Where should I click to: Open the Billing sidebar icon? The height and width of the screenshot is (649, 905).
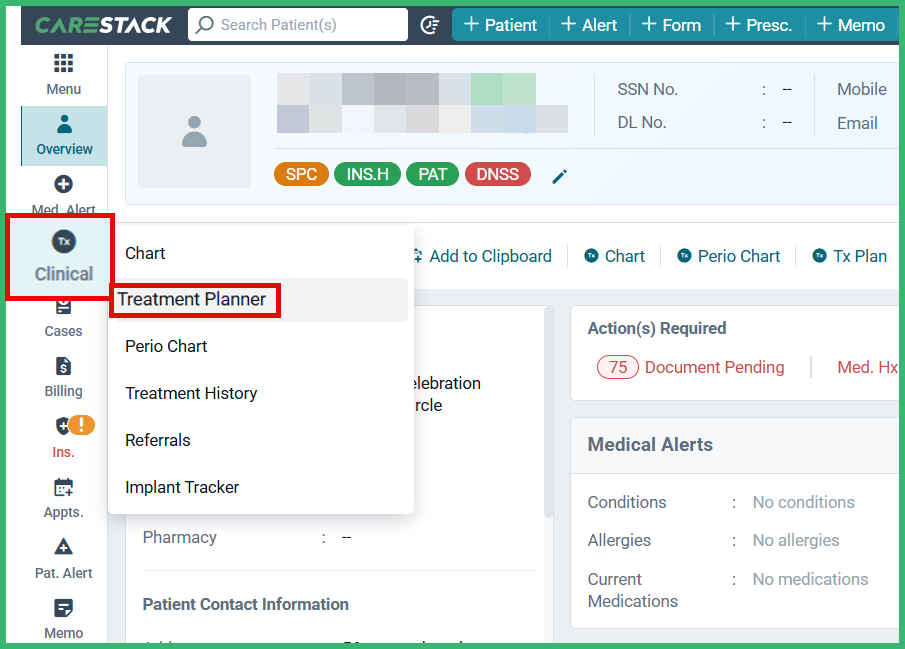click(x=63, y=366)
